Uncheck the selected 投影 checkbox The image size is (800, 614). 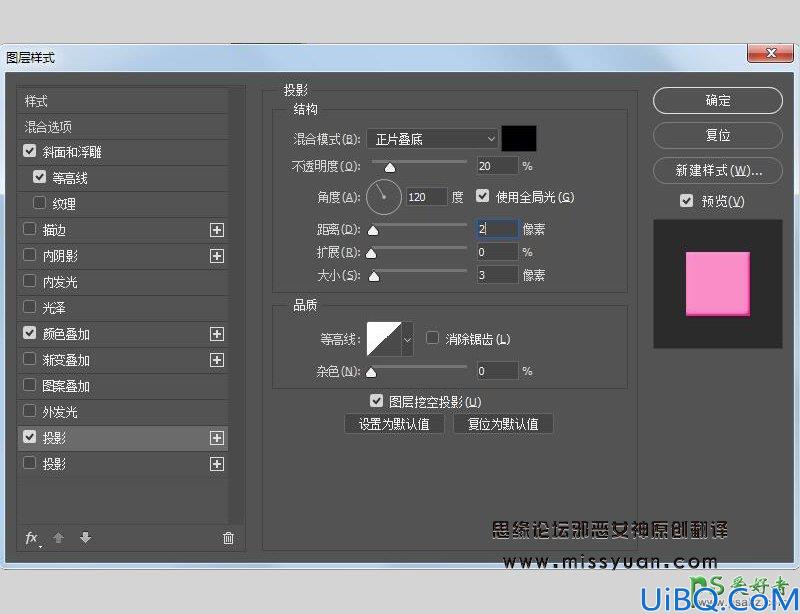[30, 437]
